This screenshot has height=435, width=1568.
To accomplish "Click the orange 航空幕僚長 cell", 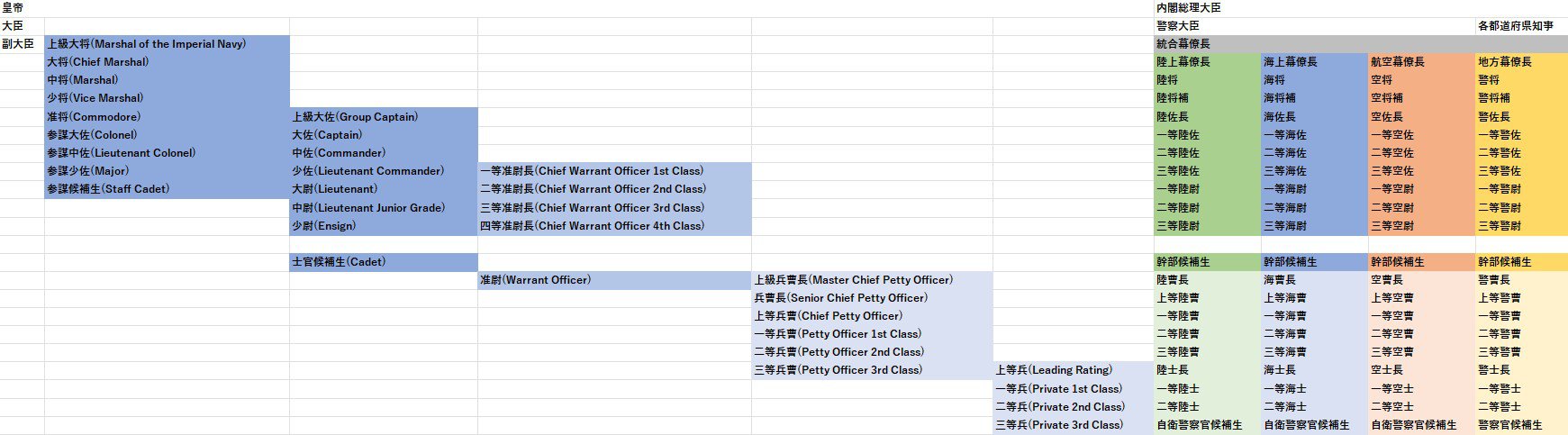I will [1398, 62].
